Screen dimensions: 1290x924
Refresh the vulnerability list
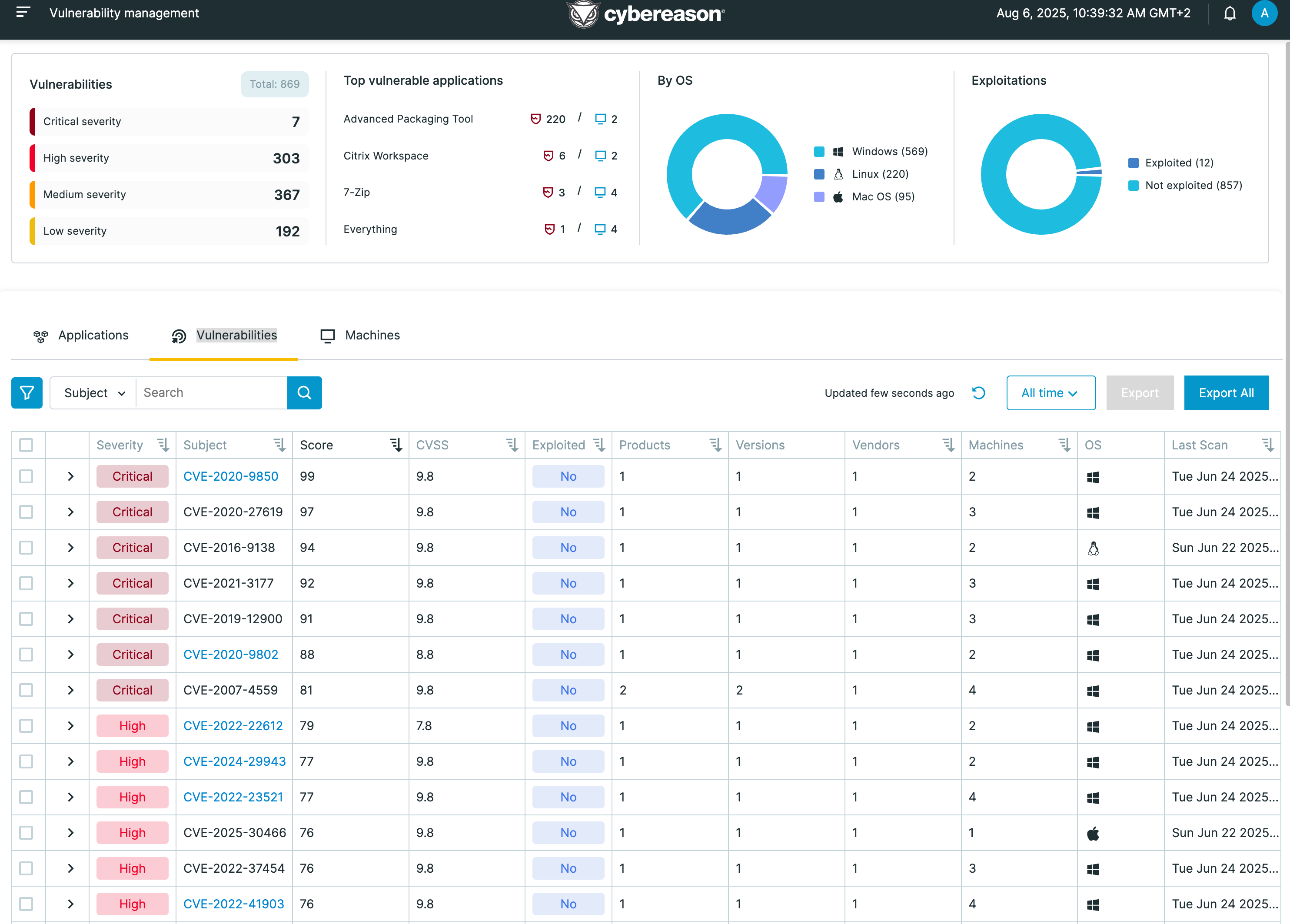pyautogui.click(x=978, y=393)
